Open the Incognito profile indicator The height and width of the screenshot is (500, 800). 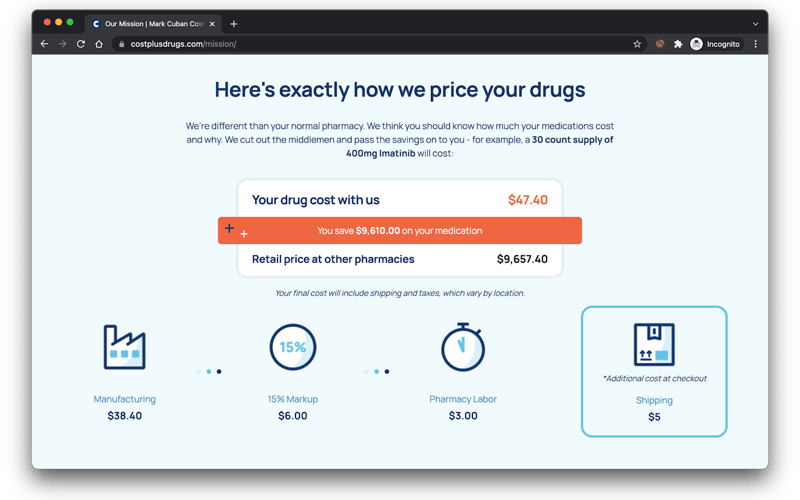pyautogui.click(x=715, y=44)
